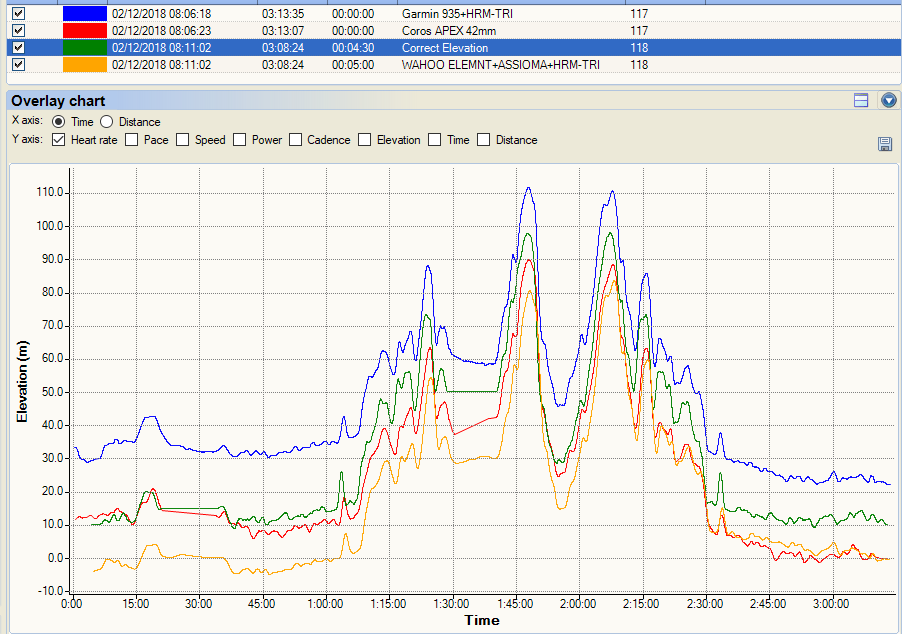Uncheck the Correct Elevation row checkbox

pos(18,48)
